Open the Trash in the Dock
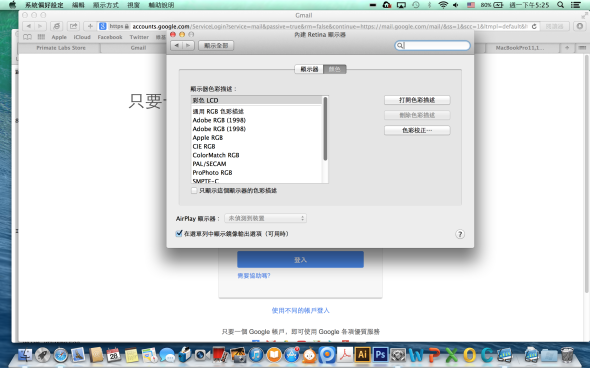 click(567, 355)
